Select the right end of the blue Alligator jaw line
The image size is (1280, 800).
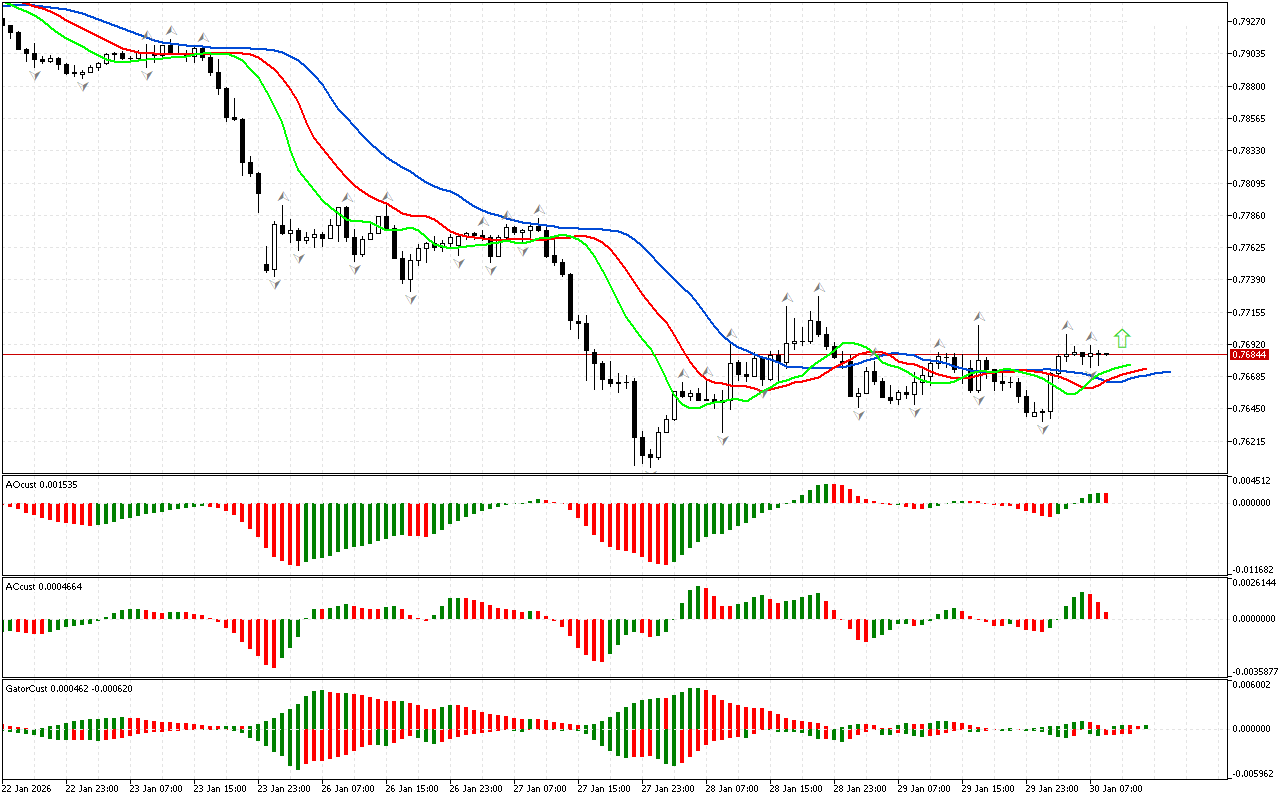coord(1168,372)
